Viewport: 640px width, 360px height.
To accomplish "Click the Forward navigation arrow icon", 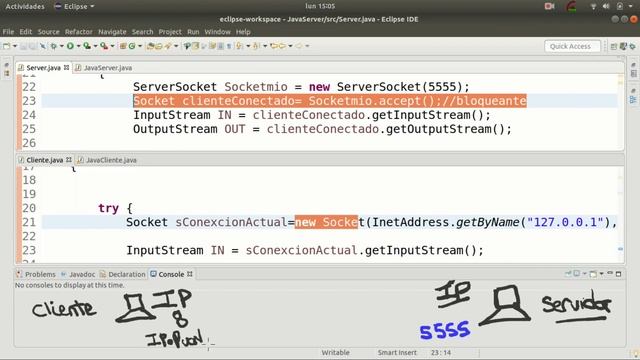I will (299, 46).
